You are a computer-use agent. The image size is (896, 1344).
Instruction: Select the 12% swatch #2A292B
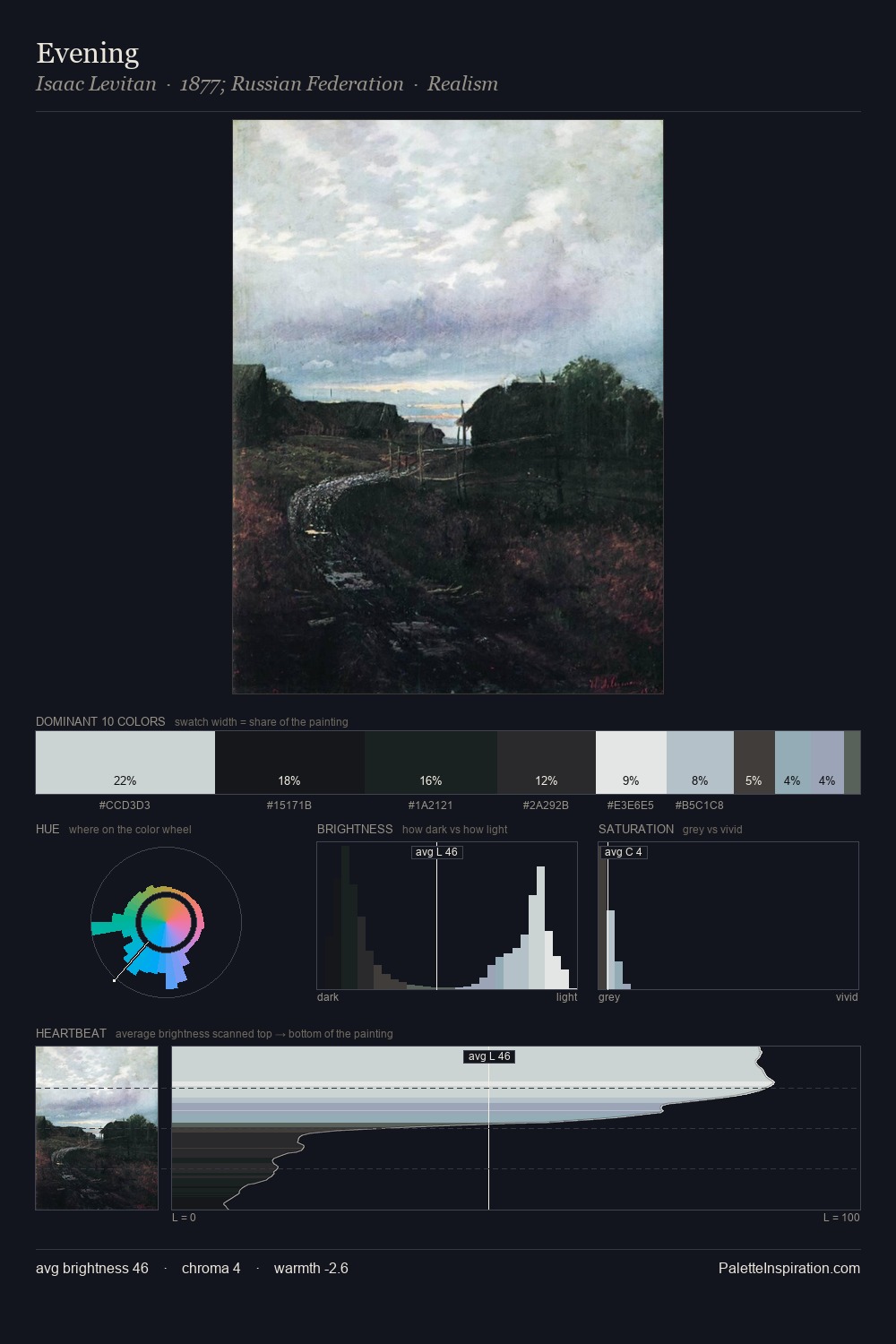point(547,762)
